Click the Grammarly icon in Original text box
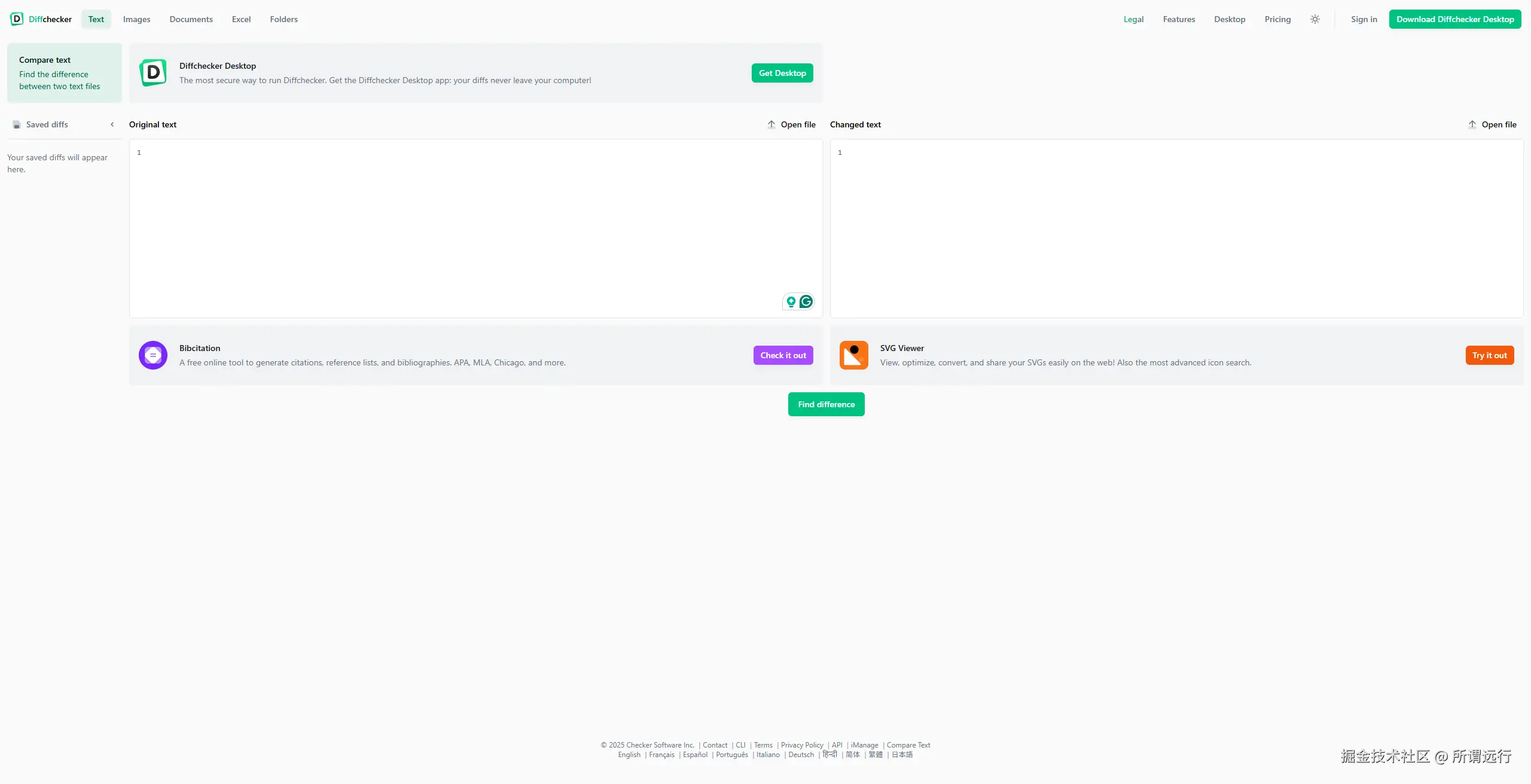 click(806, 301)
